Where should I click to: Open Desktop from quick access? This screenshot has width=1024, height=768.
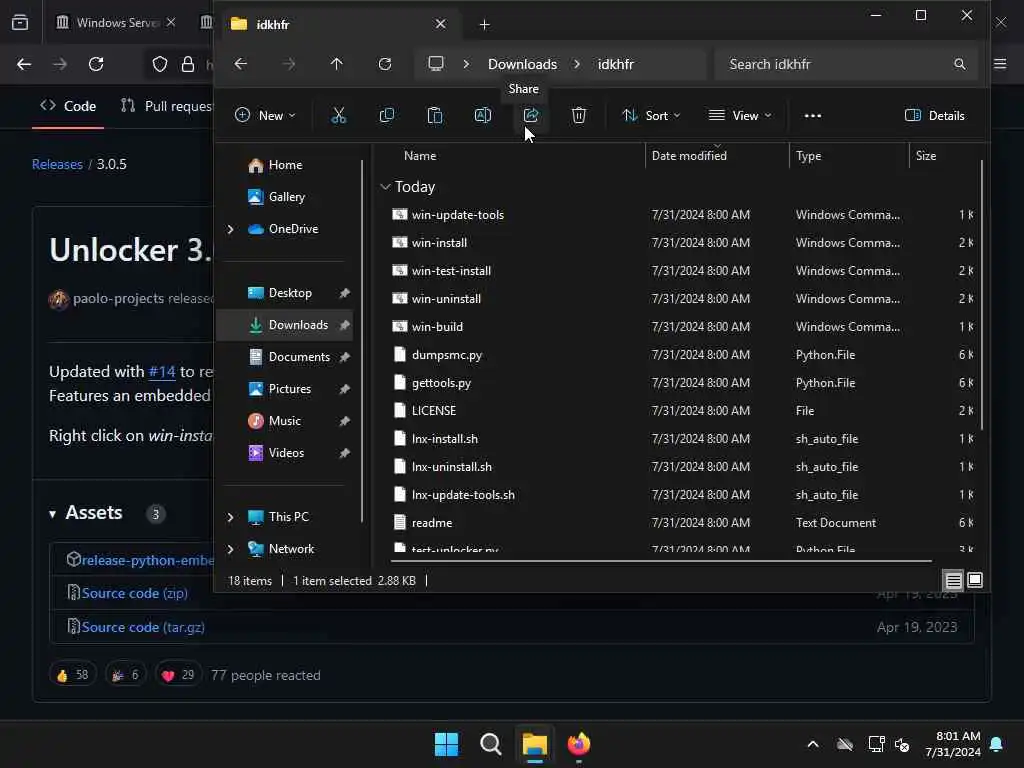pyautogui.click(x=285, y=293)
